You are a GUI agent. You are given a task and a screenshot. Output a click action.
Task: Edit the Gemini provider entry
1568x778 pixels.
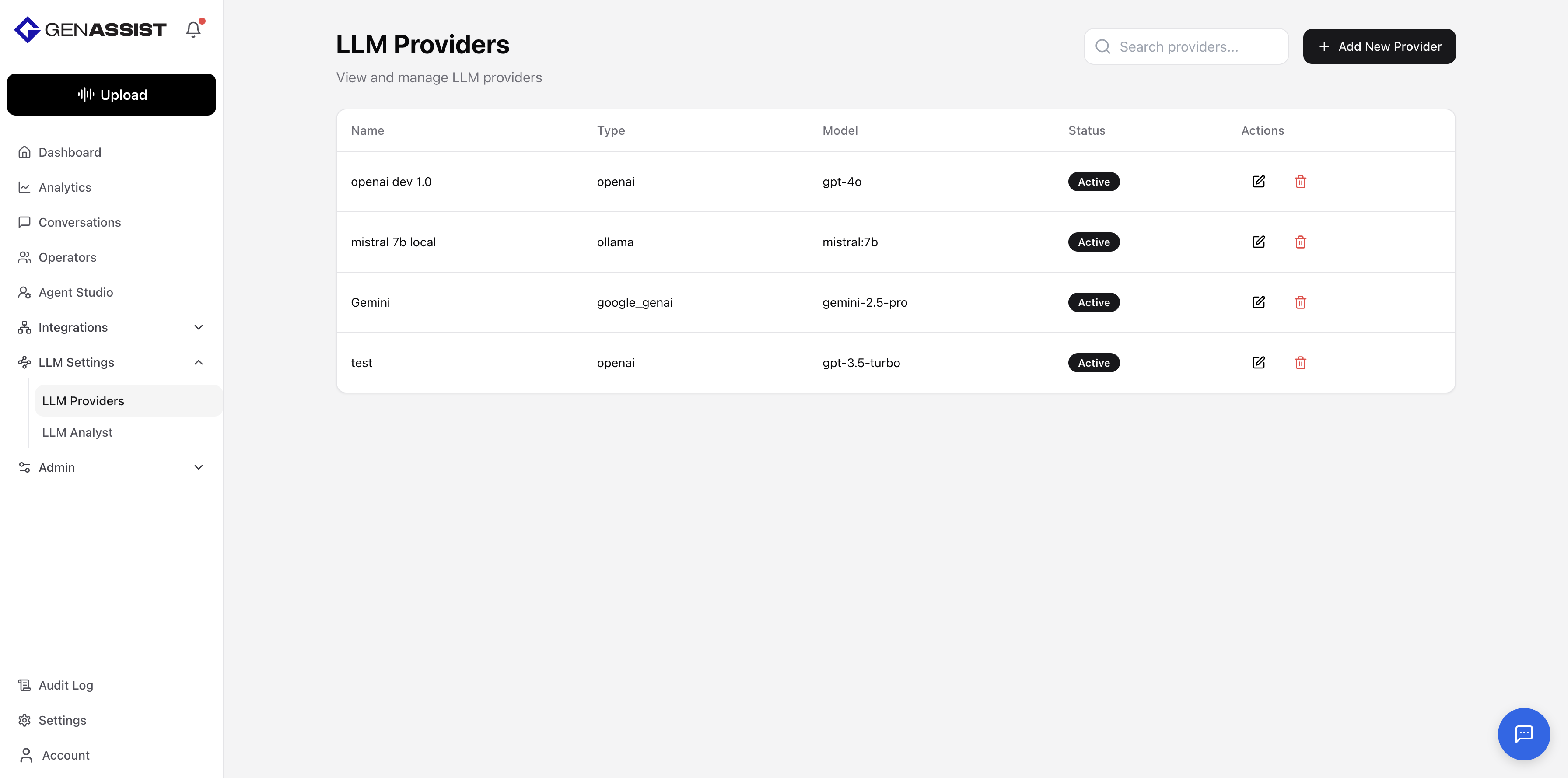[1258, 302]
